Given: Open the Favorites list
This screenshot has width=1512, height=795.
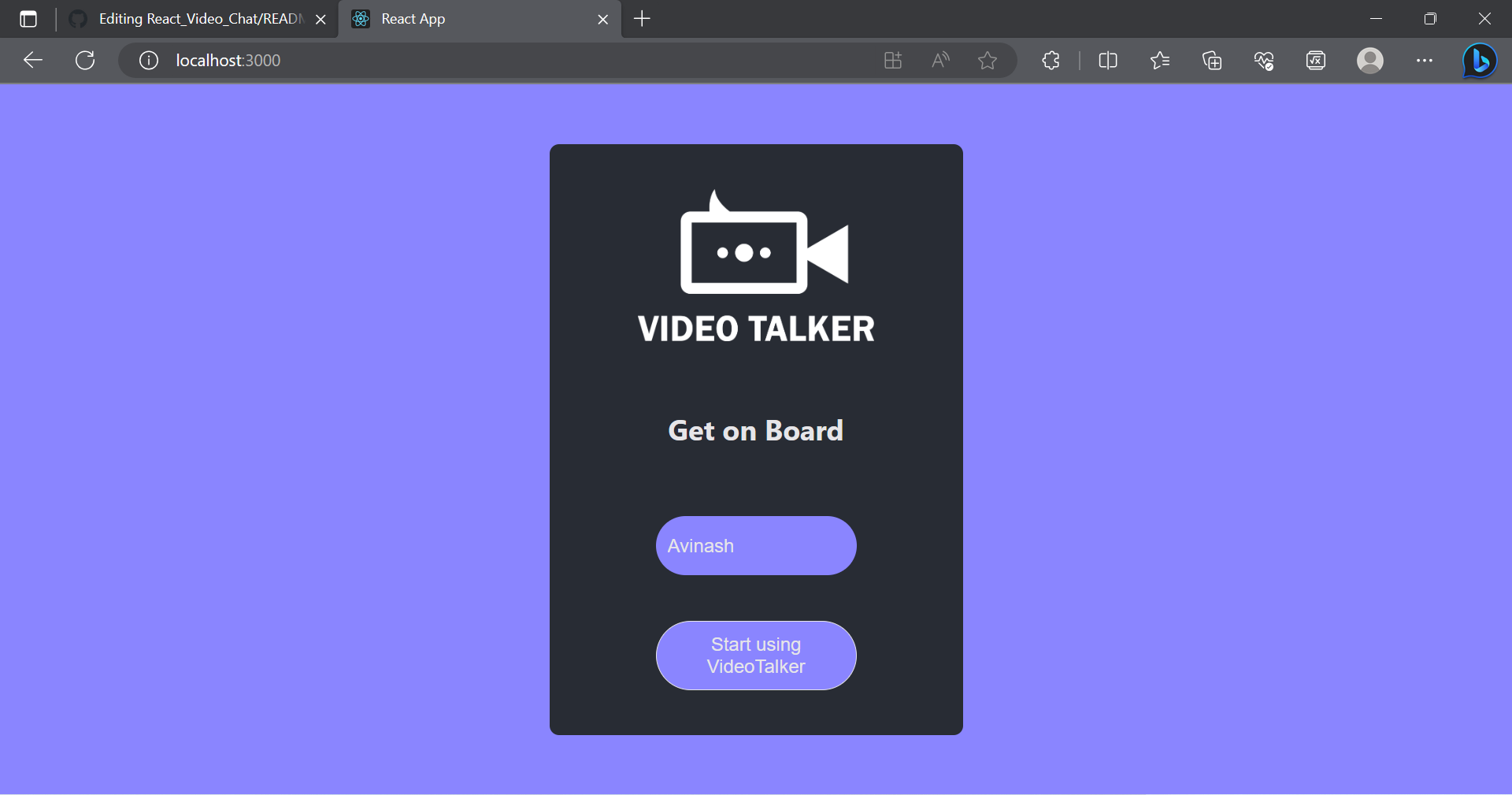Looking at the screenshot, I should (1160, 61).
